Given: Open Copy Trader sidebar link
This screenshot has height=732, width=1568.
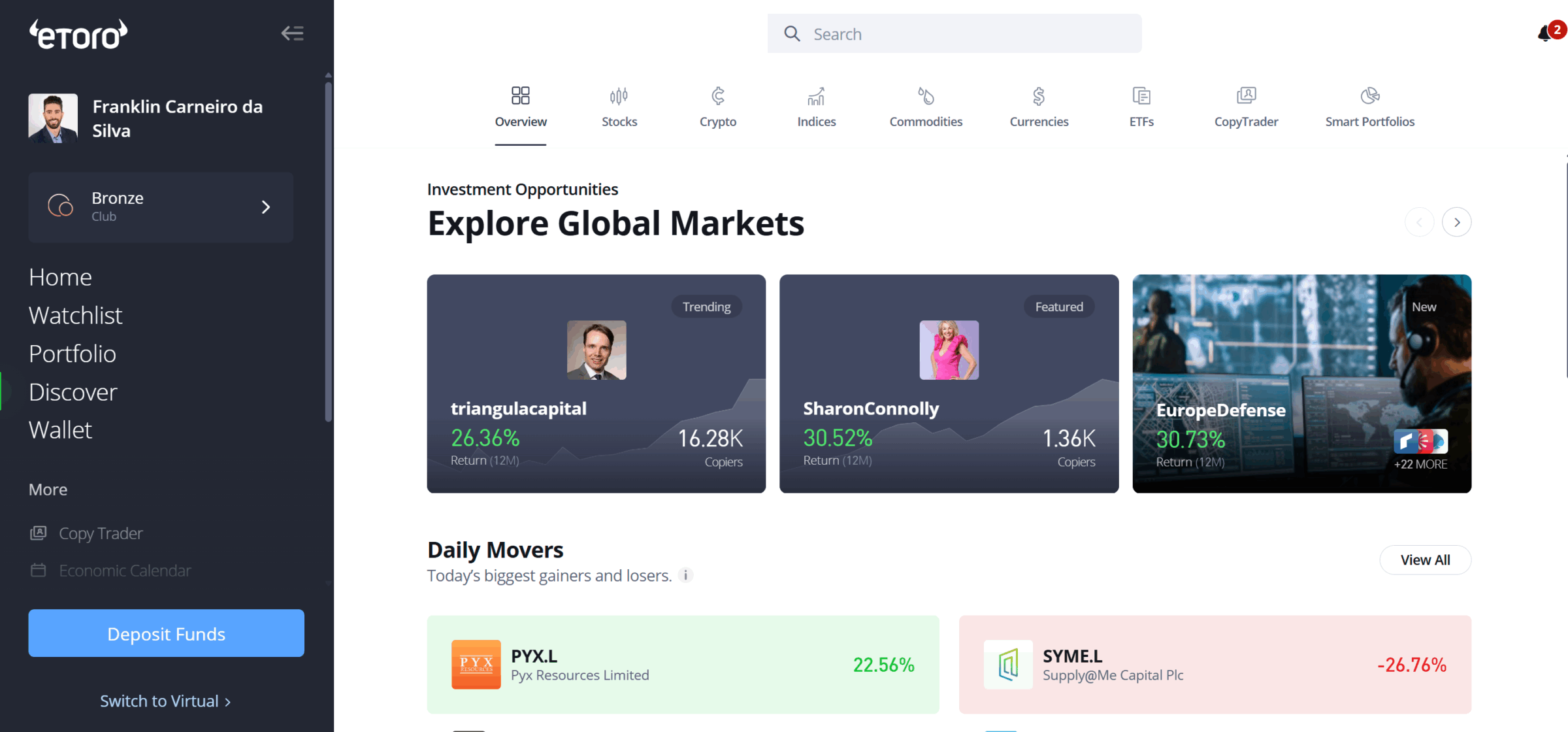Looking at the screenshot, I should tap(101, 533).
